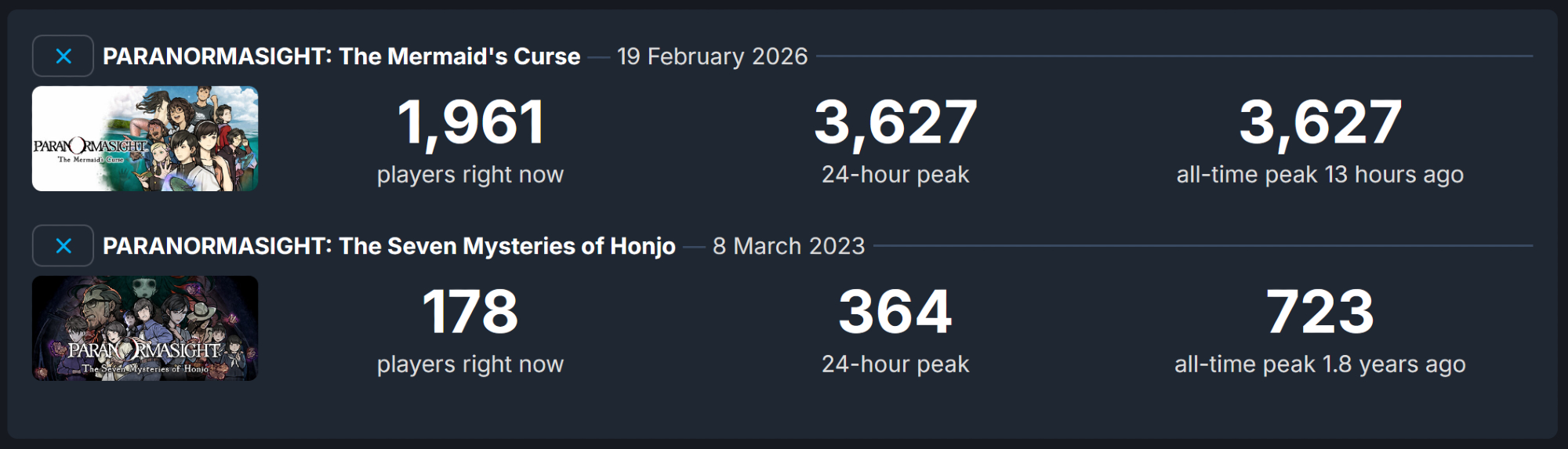Viewport: 1568px width, 449px height.
Task: Click "all-time peak 1.8 years ago" label
Action: click(1320, 364)
